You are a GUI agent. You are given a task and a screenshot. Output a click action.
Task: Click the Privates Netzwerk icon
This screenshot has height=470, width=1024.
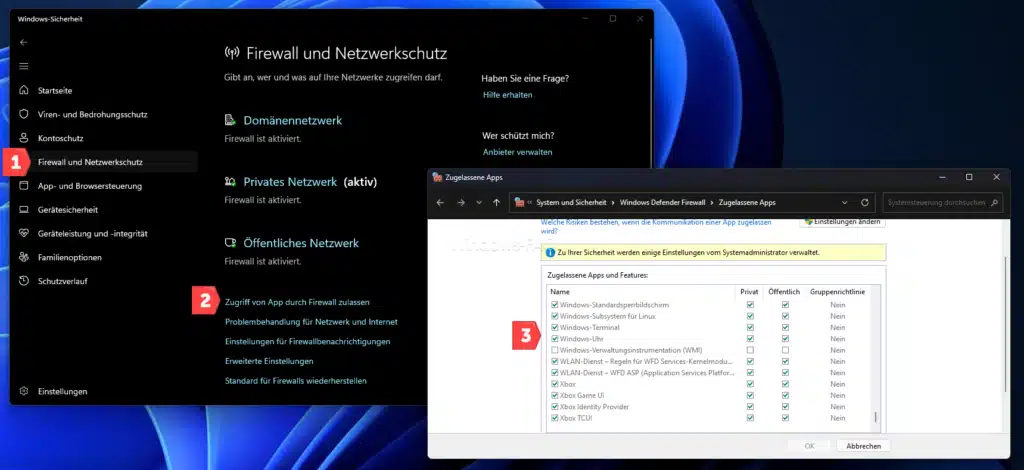click(x=230, y=181)
